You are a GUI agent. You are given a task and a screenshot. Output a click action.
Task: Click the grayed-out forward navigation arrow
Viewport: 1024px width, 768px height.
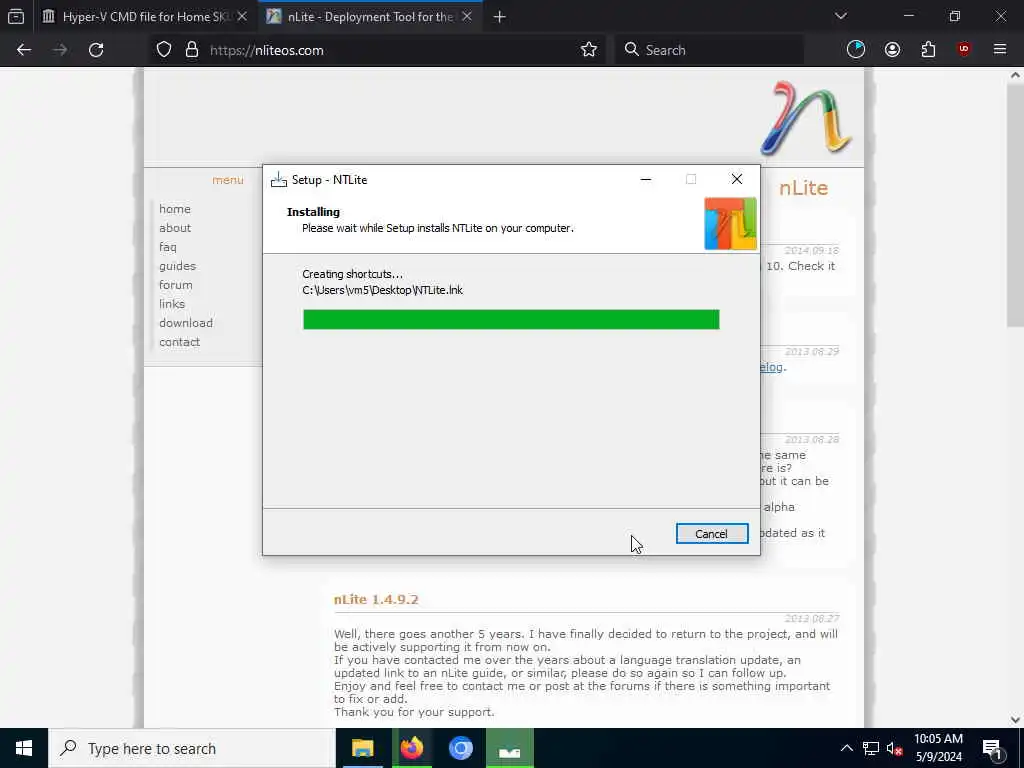[60, 50]
